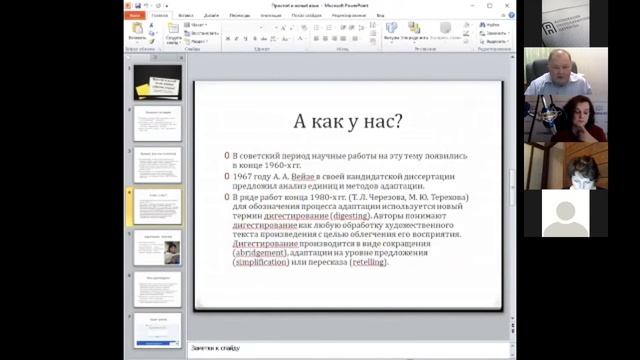Open the Customize Quick Access Toolbar dropdown
The height and width of the screenshot is (360, 640).
(167, 6)
